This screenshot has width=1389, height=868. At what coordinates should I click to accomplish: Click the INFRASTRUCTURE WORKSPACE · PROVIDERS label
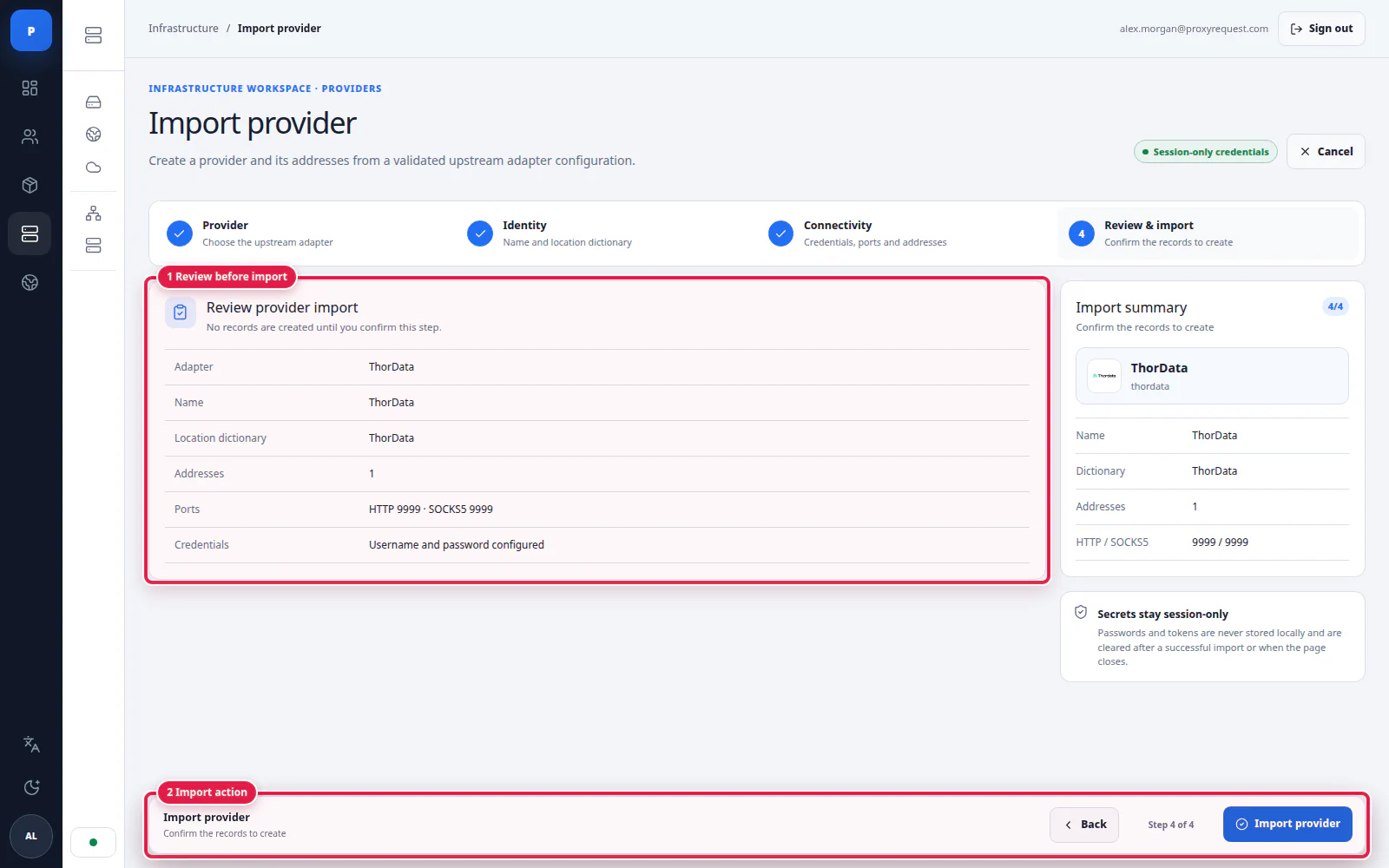265,89
